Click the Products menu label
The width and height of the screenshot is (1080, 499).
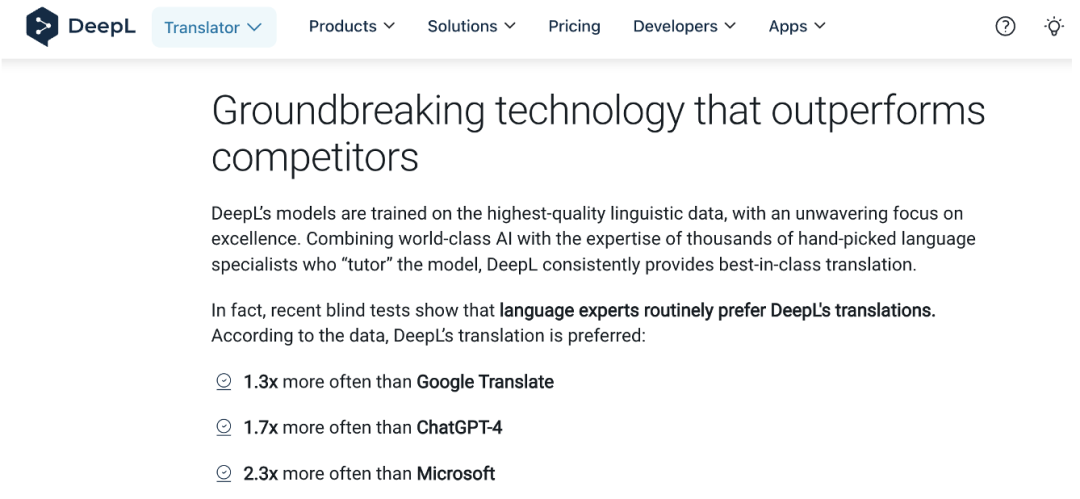(343, 26)
